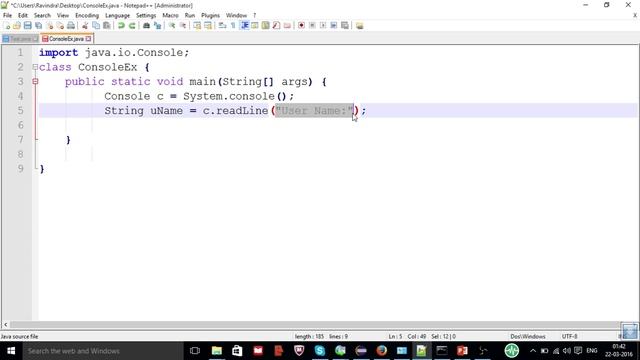Start macro recording with the red Record icon
The image size is (640, 360).
pos(301,26)
